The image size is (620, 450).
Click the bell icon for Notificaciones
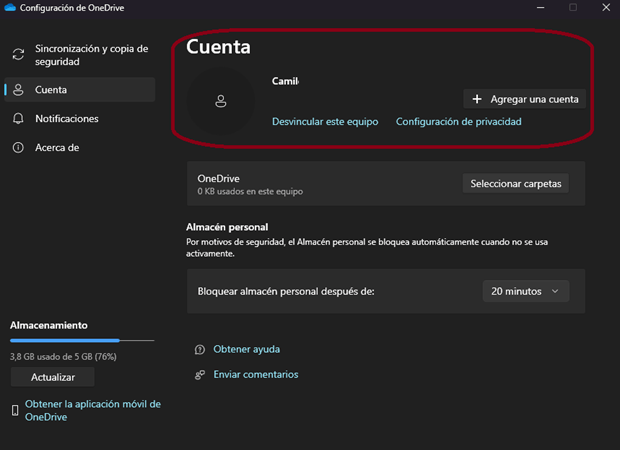(18, 119)
